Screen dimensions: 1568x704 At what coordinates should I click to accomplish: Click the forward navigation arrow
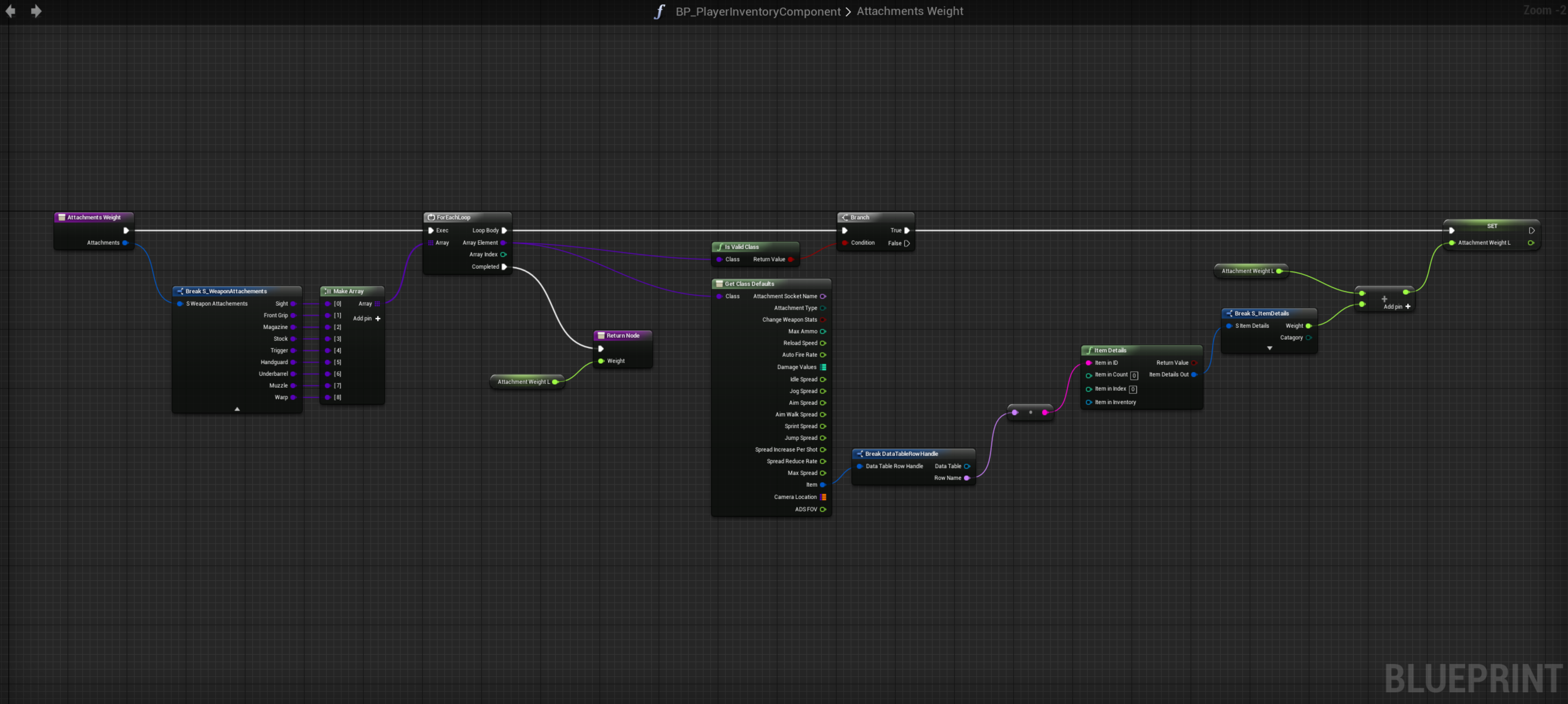pos(37,11)
